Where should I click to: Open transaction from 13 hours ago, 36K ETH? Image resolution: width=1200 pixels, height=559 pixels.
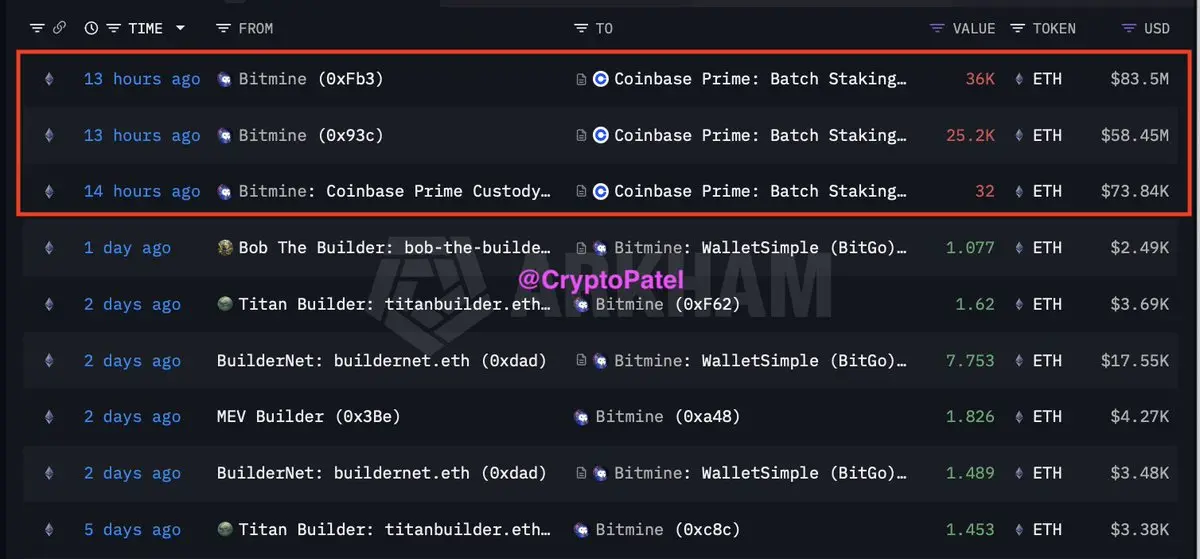click(x=141, y=79)
